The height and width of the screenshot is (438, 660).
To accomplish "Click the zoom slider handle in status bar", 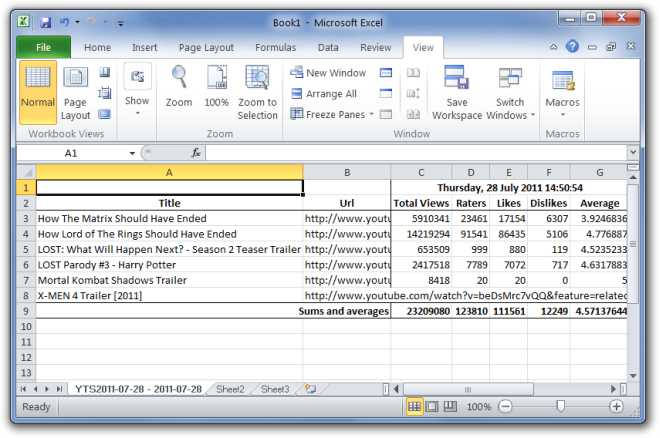I will [560, 406].
